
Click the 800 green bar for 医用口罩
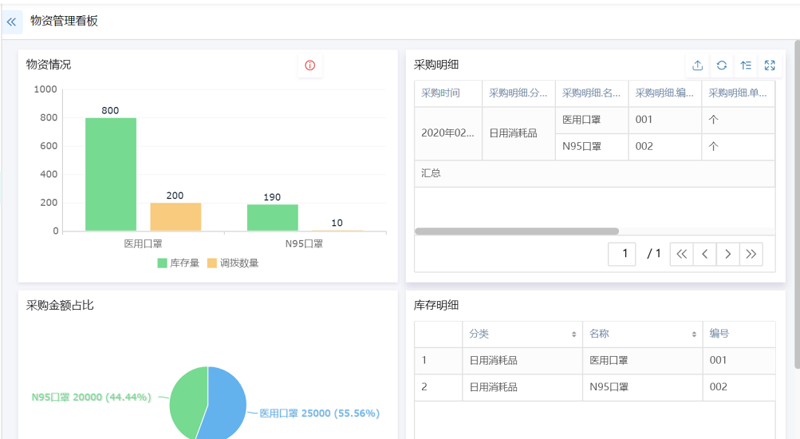[110, 174]
